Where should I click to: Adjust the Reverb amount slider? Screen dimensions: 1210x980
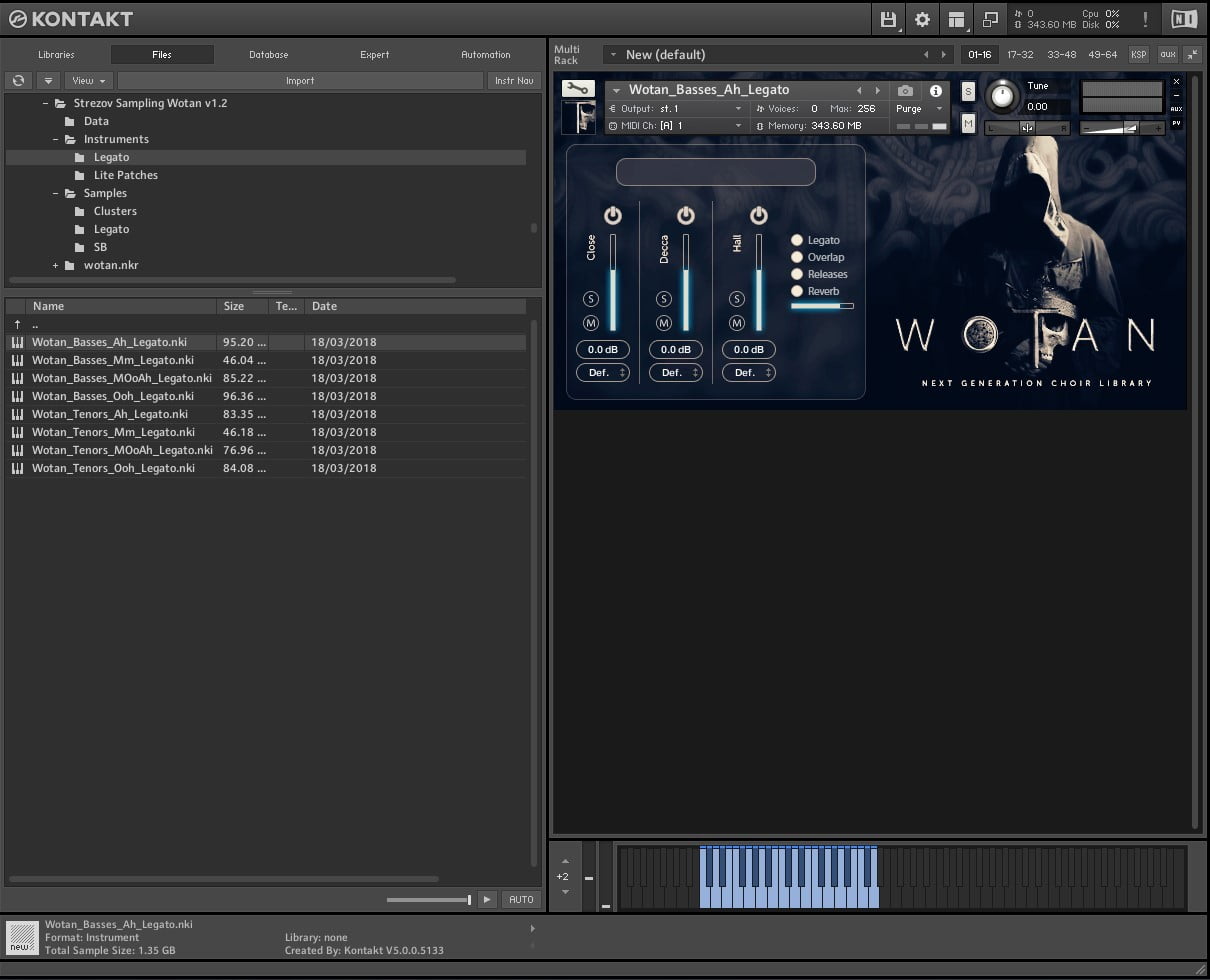[822, 305]
